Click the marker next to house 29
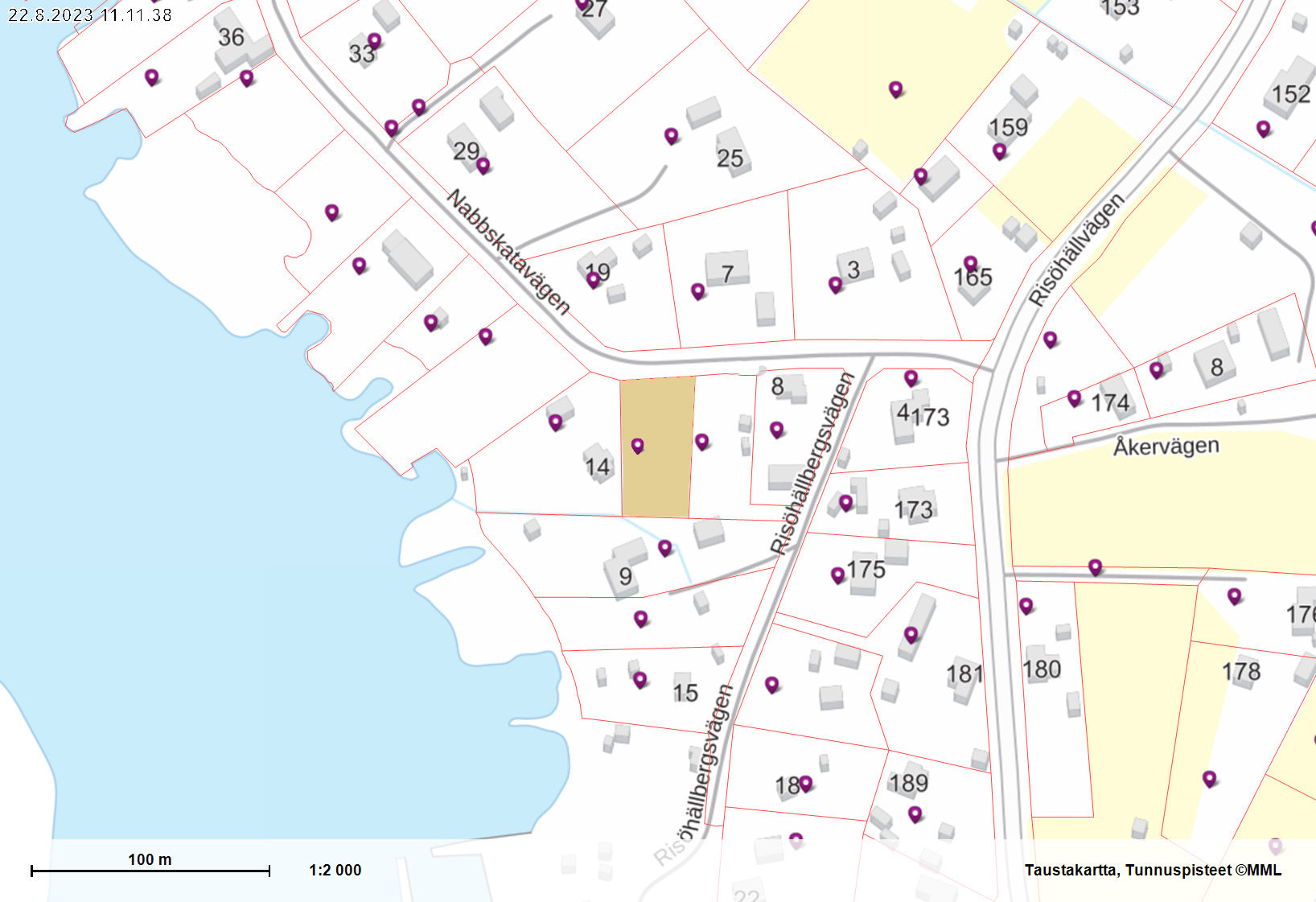 pos(483,166)
